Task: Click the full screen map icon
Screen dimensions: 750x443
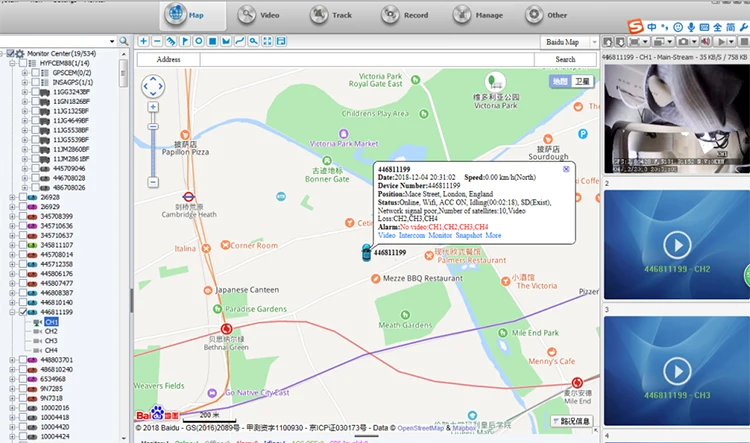Action: (267, 42)
